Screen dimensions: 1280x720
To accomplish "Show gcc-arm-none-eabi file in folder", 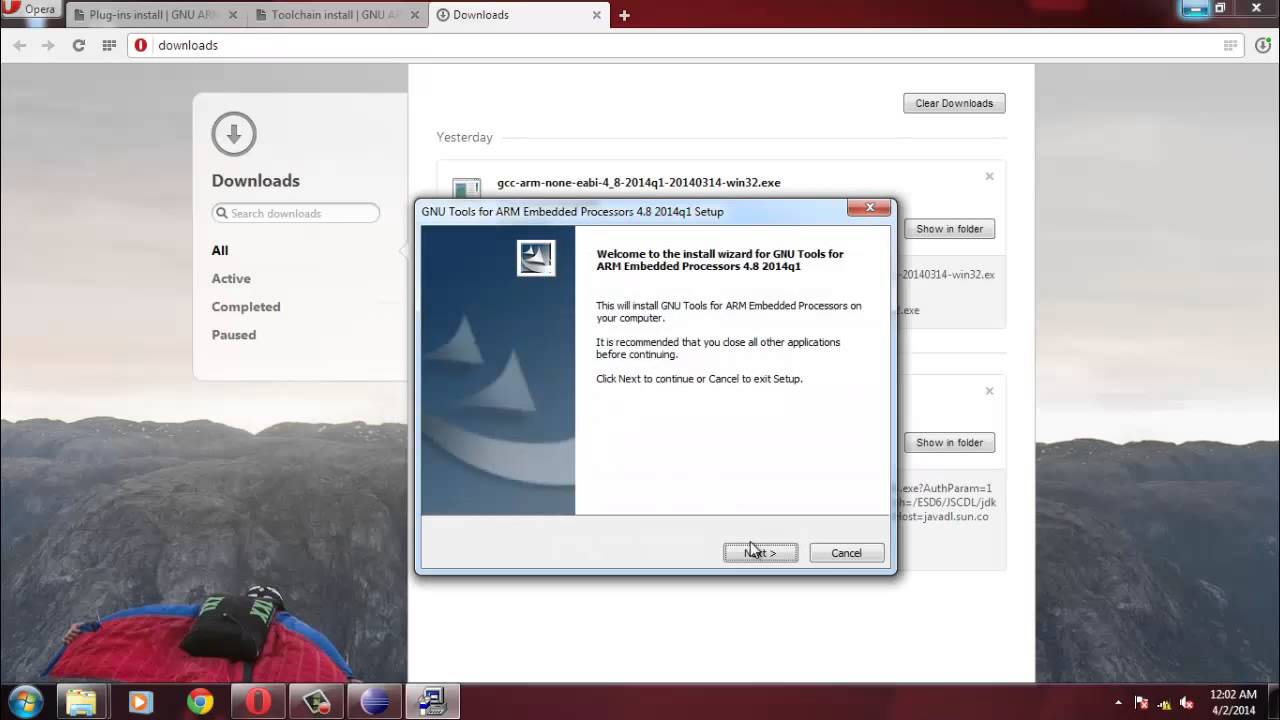I will click(949, 229).
